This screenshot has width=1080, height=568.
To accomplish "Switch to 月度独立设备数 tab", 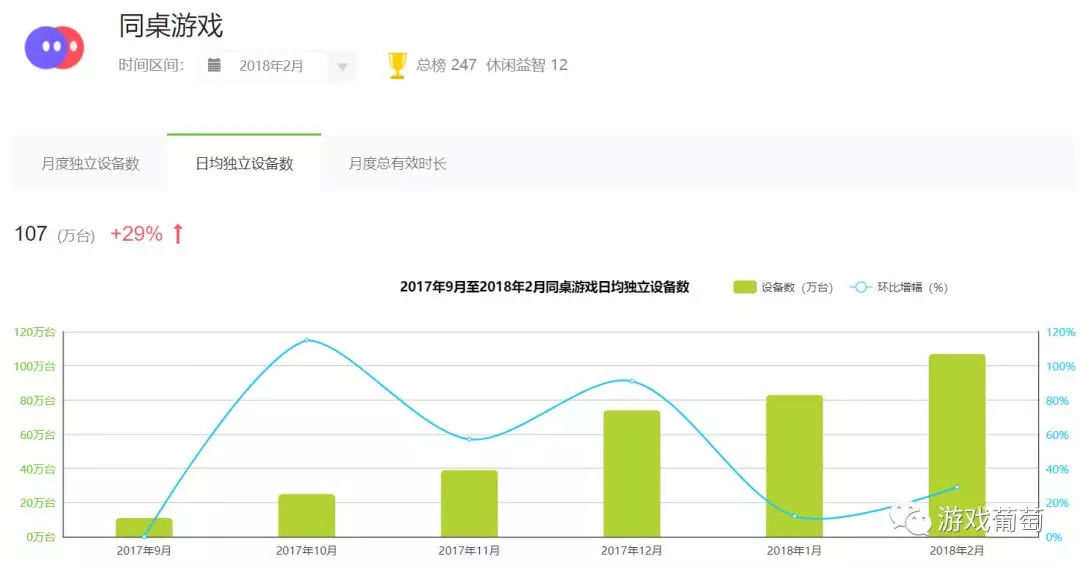I will point(90,163).
